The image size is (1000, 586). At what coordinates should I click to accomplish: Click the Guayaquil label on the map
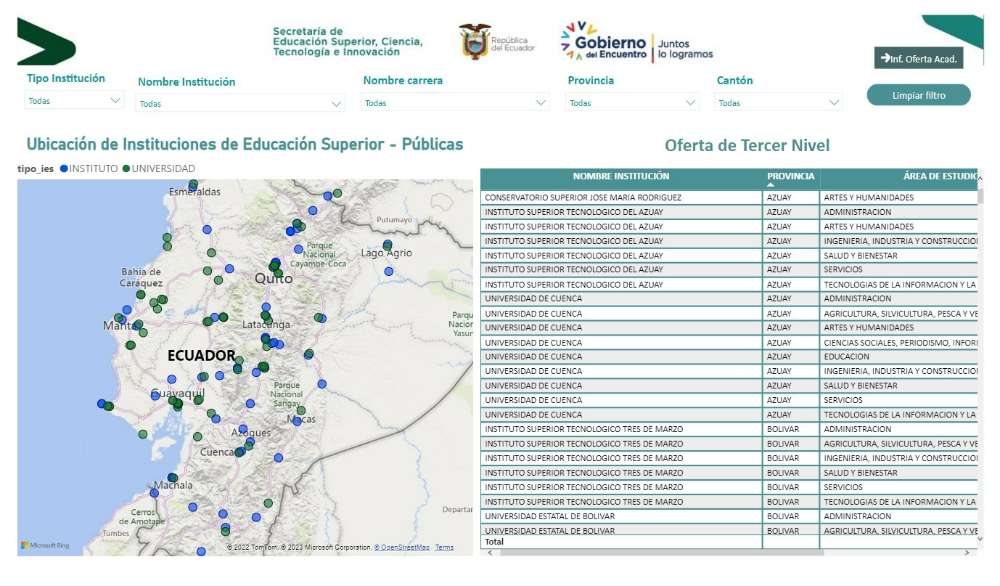coord(178,393)
